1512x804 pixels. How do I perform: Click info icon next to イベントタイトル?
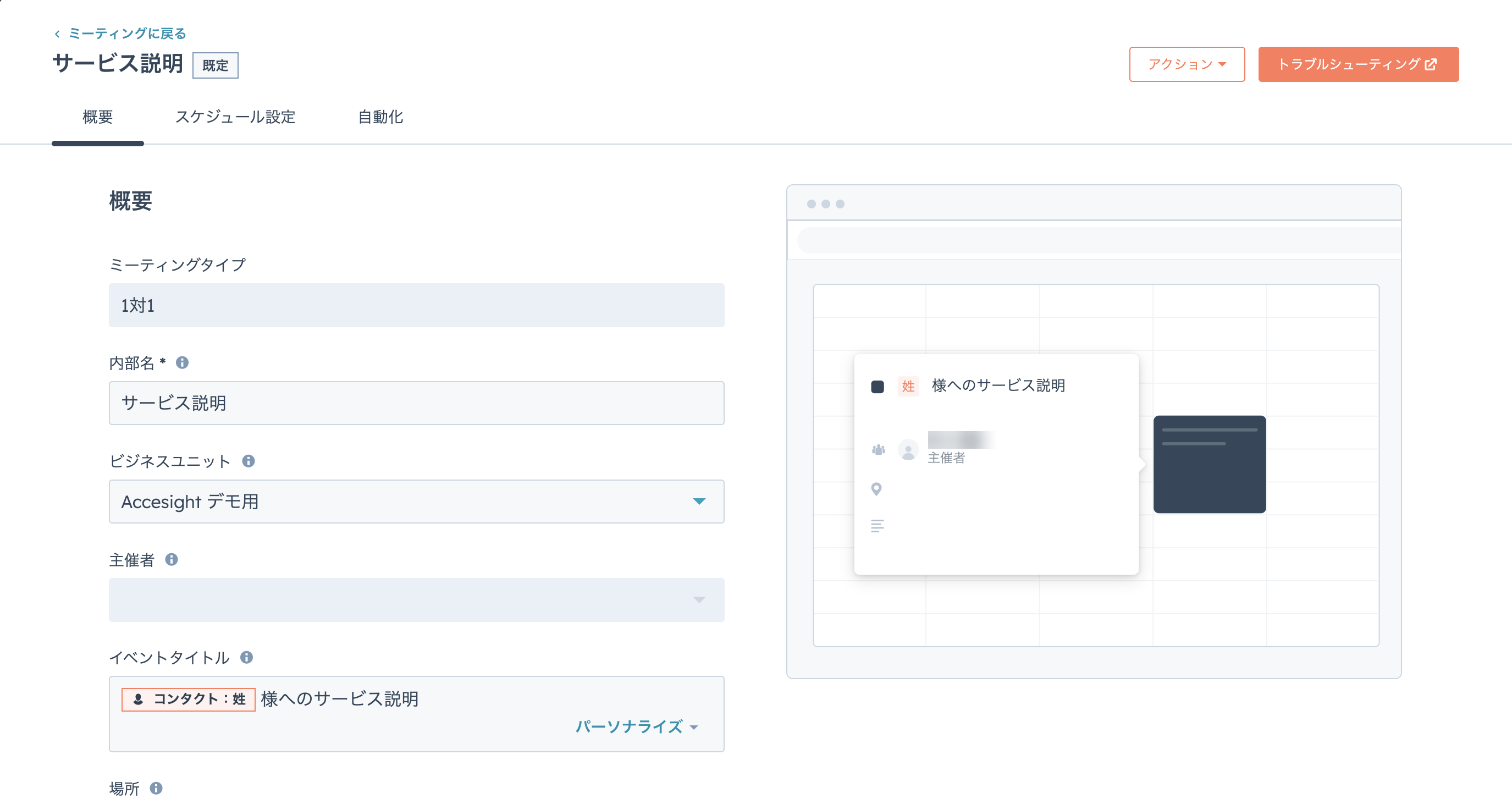coord(246,658)
